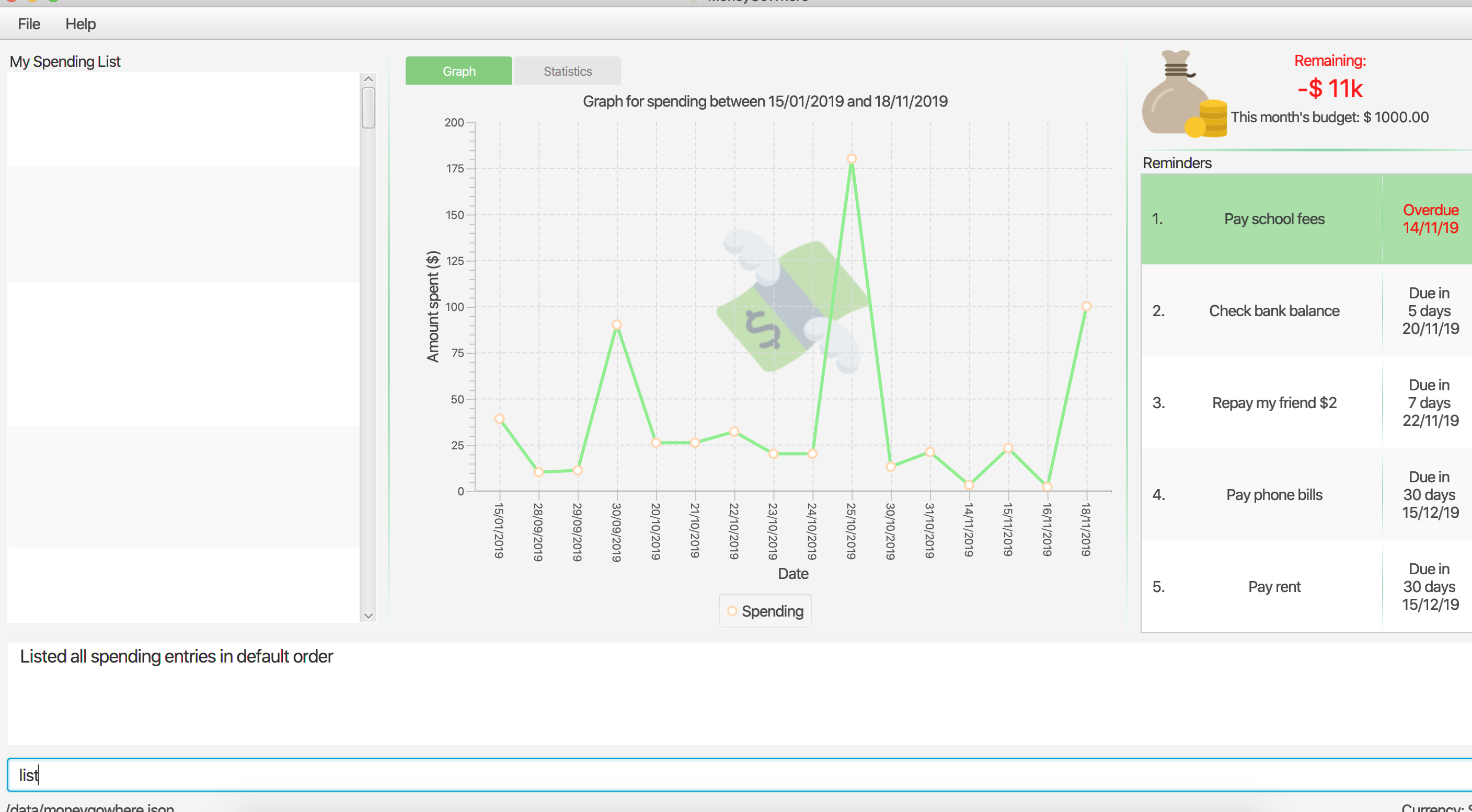Image resolution: width=1472 pixels, height=812 pixels.
Task: Click the 22/10/2019 graph data point
Action: click(734, 432)
